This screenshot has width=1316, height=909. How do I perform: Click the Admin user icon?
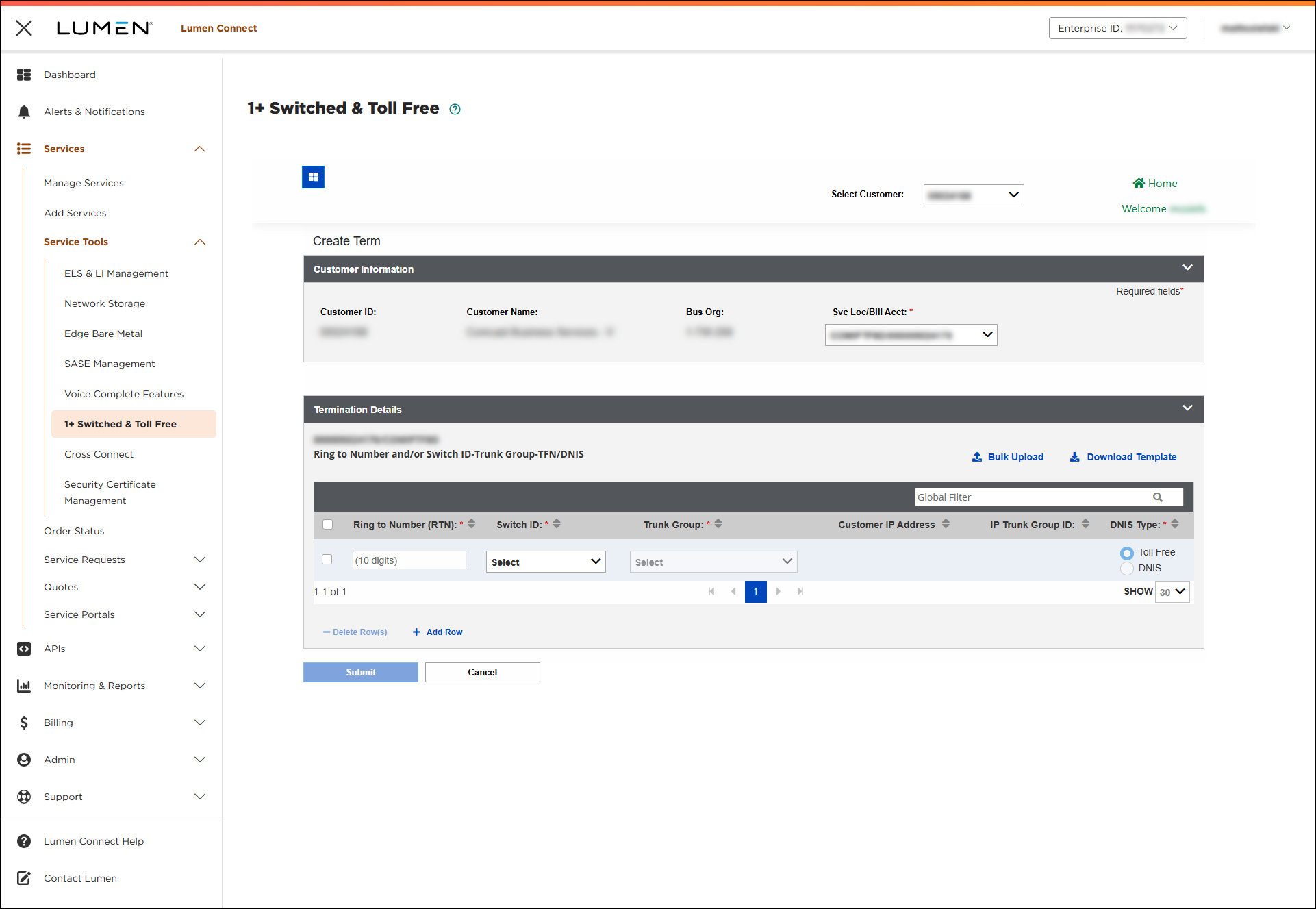click(x=24, y=760)
